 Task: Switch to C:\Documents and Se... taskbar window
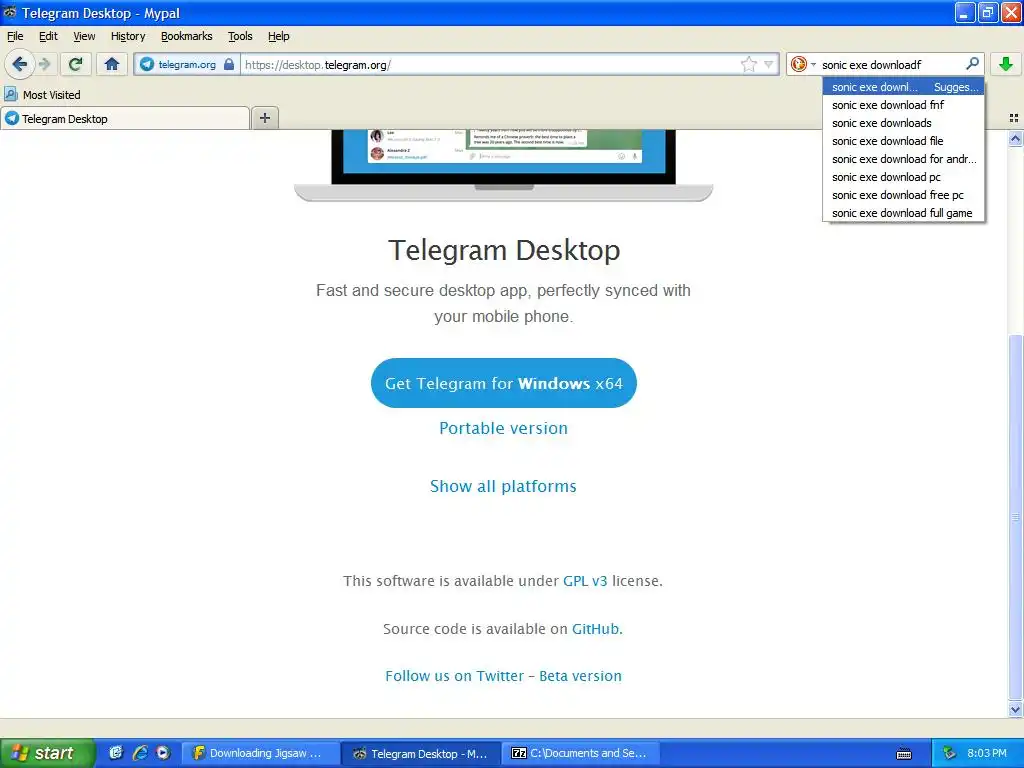582,753
